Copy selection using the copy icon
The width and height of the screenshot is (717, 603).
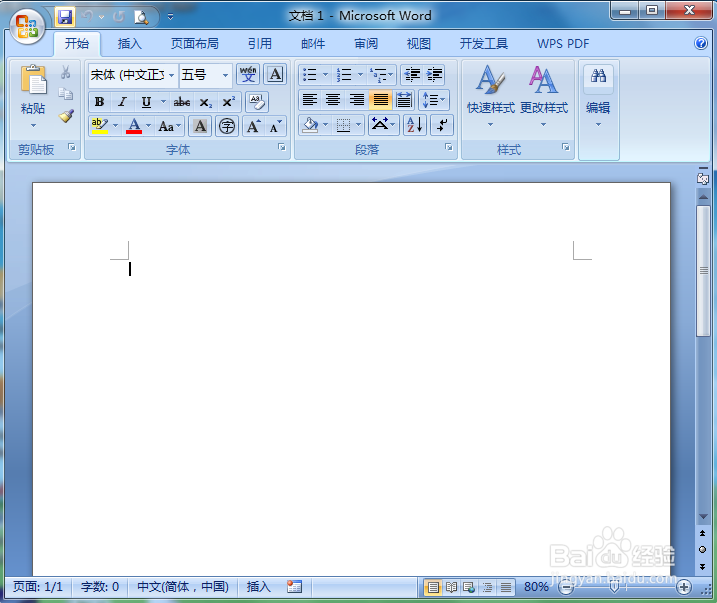65,94
